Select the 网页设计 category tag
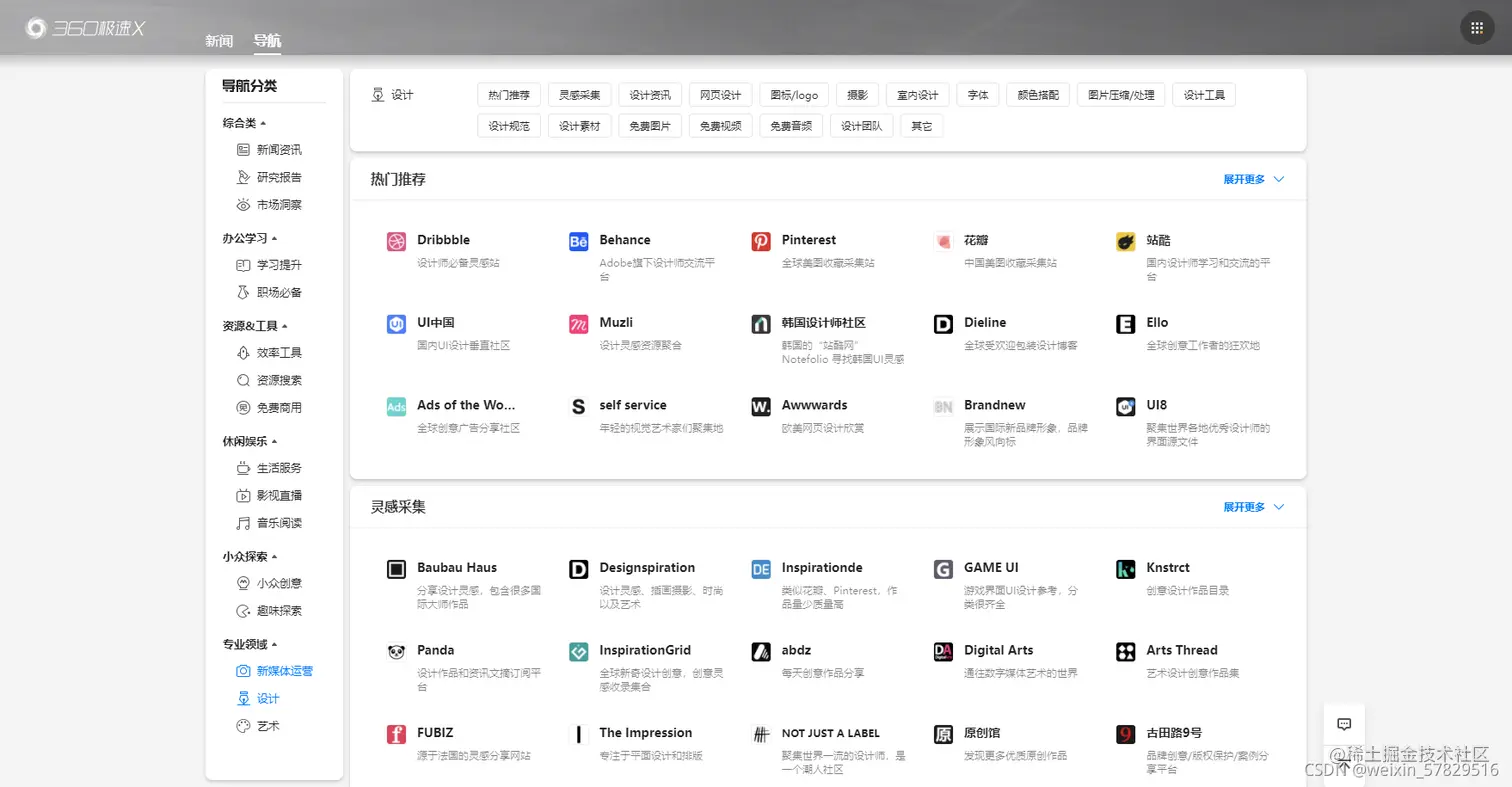This screenshot has width=1512, height=787. pos(720,95)
